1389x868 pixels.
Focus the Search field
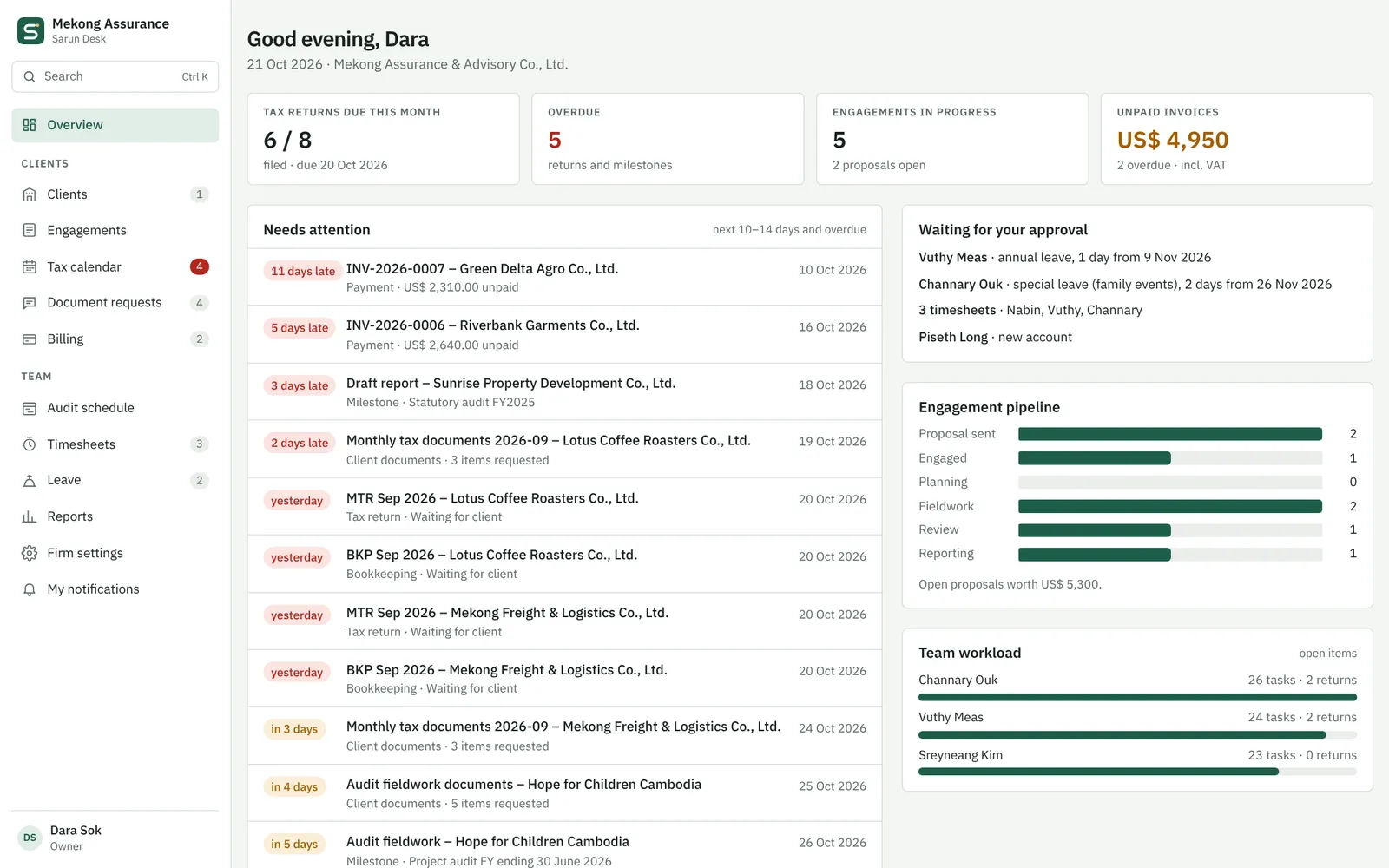(115, 76)
